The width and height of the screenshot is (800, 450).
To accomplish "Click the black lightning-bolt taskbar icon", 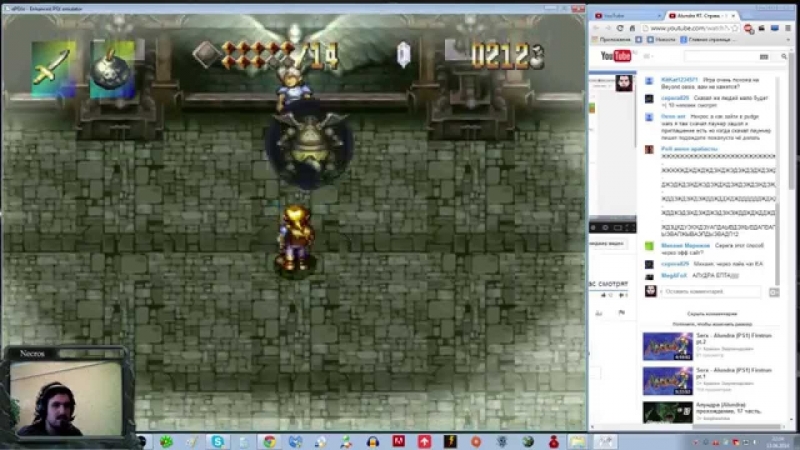I will click(450, 441).
